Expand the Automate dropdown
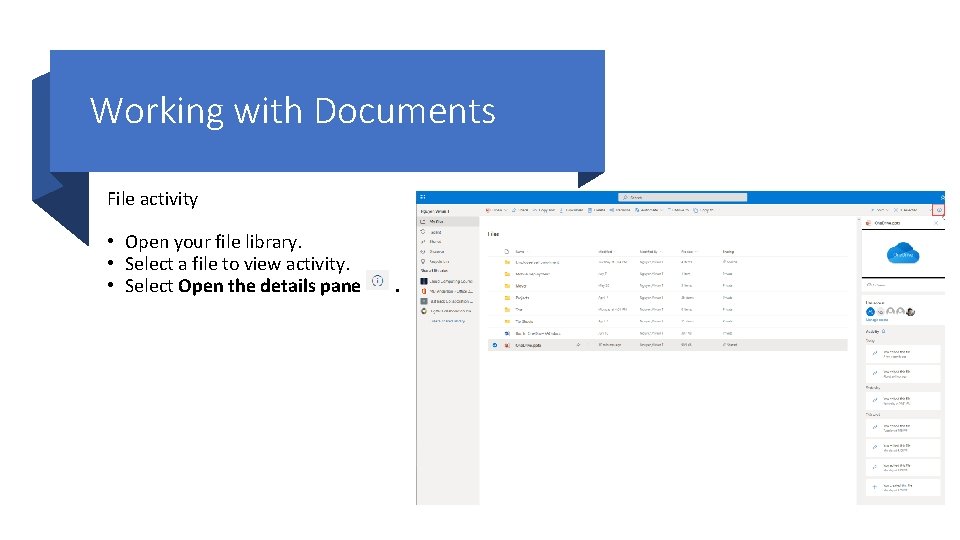 point(650,210)
